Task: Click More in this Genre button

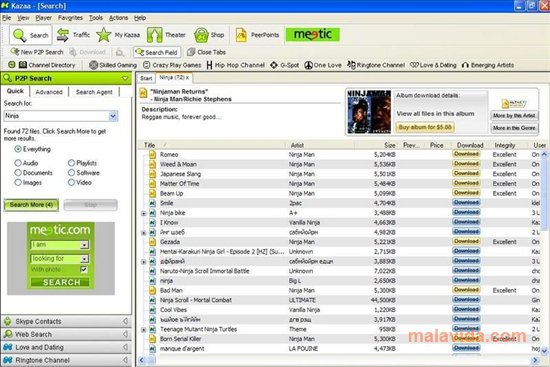Action: pyautogui.click(x=514, y=128)
